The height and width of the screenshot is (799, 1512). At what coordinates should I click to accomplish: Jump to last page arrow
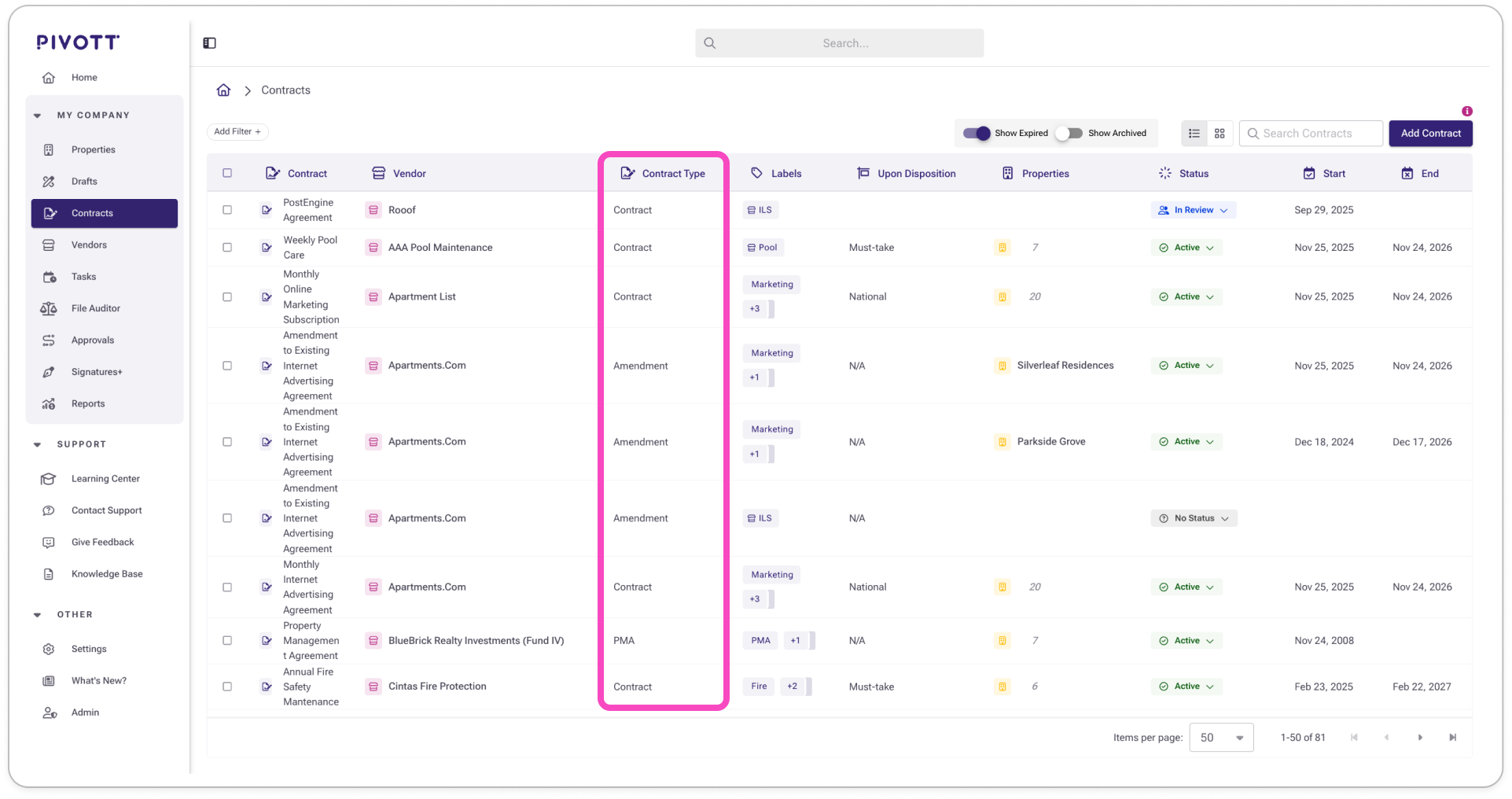[1453, 738]
